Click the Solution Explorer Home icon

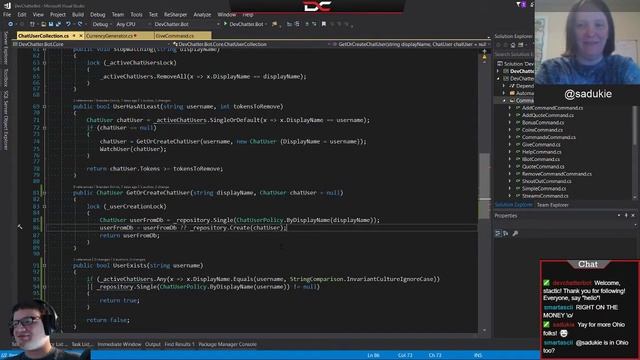tap(513, 45)
